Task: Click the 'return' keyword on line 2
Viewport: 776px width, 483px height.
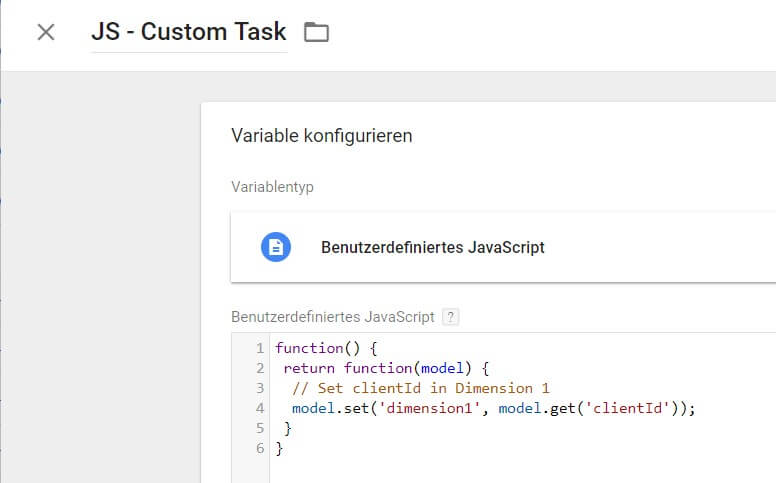Action: [x=310, y=369]
